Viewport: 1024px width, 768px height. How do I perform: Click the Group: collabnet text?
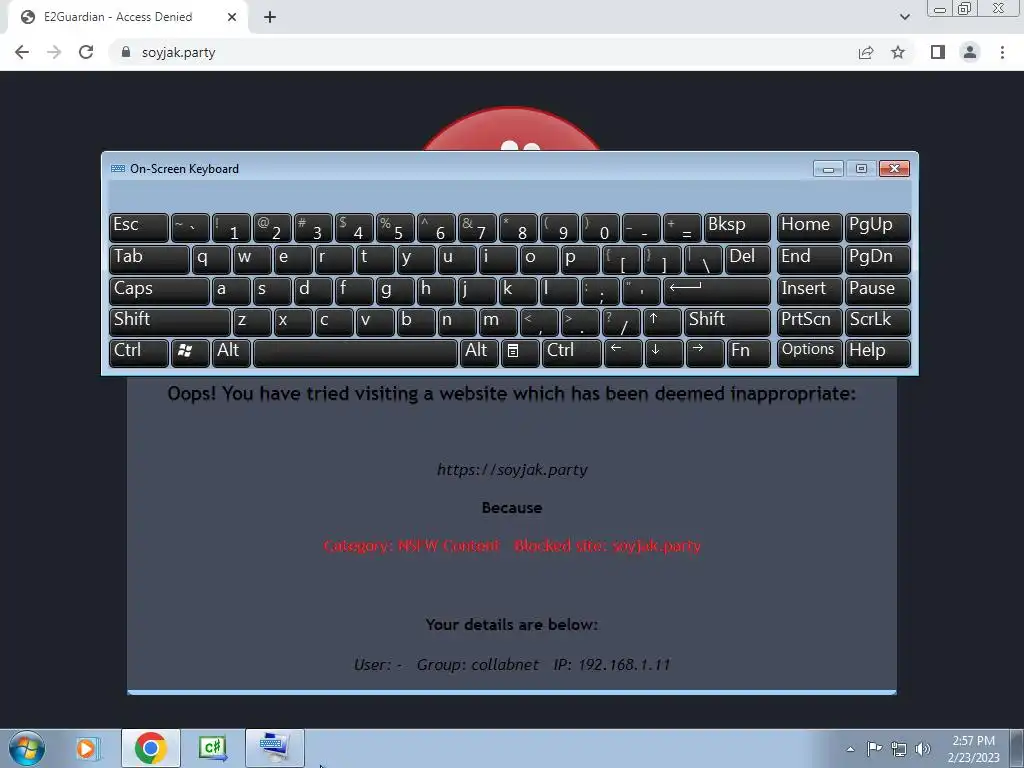[477, 665]
